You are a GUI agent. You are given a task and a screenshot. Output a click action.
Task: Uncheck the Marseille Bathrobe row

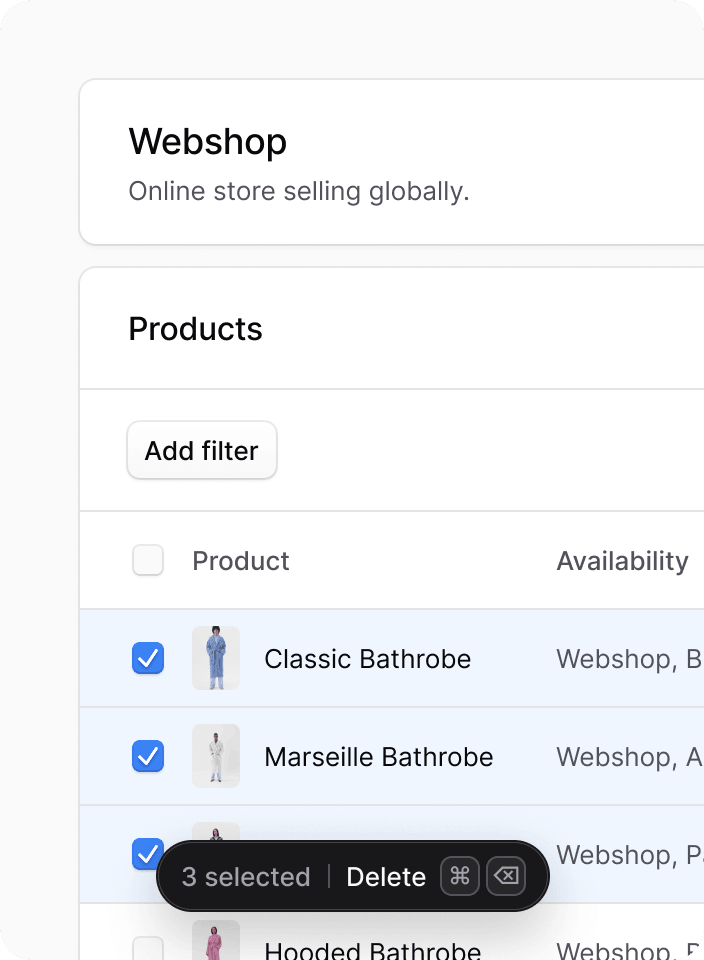tap(147, 756)
